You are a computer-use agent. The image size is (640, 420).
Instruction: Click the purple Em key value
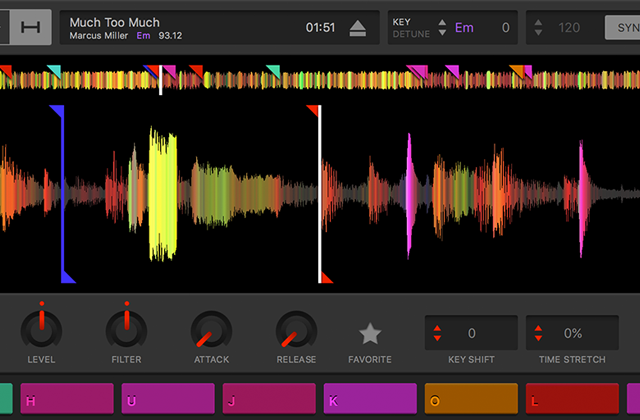[464, 28]
